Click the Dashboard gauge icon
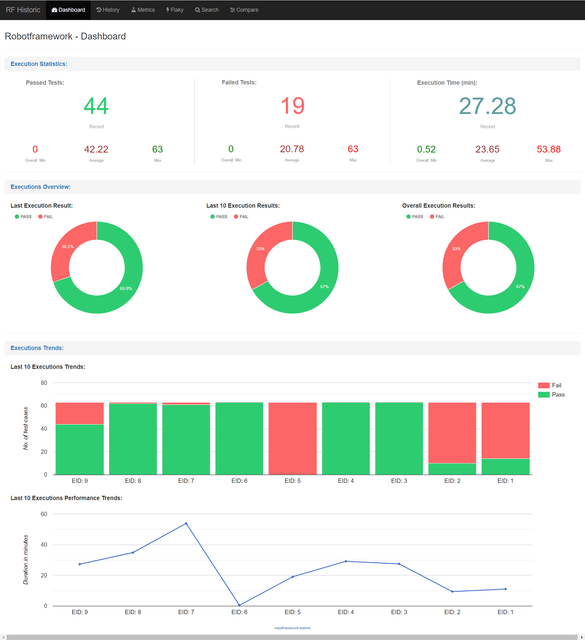Screen dimensions: 585x640 click(54, 10)
